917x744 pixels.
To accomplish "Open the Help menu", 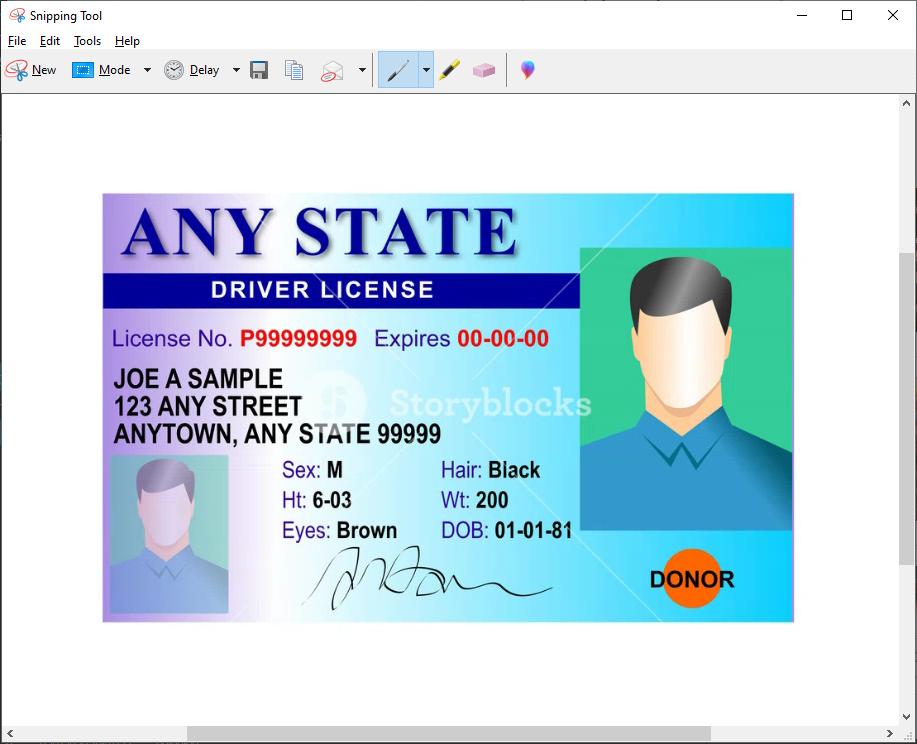I will pos(127,41).
